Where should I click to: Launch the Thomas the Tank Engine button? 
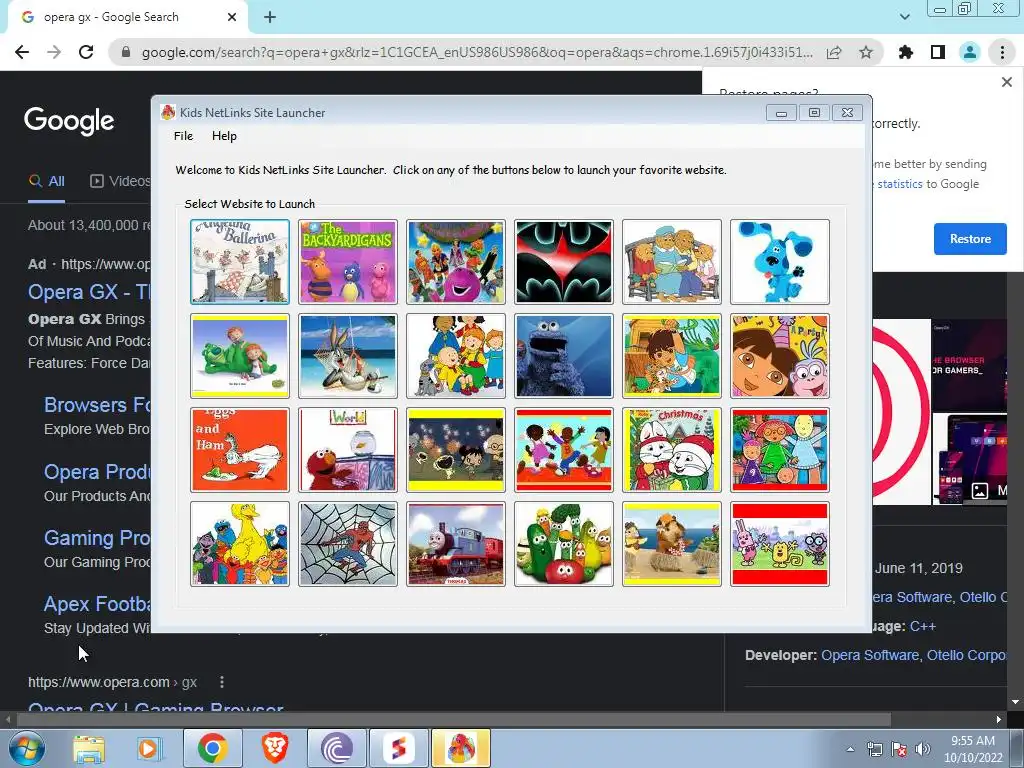[456, 544]
